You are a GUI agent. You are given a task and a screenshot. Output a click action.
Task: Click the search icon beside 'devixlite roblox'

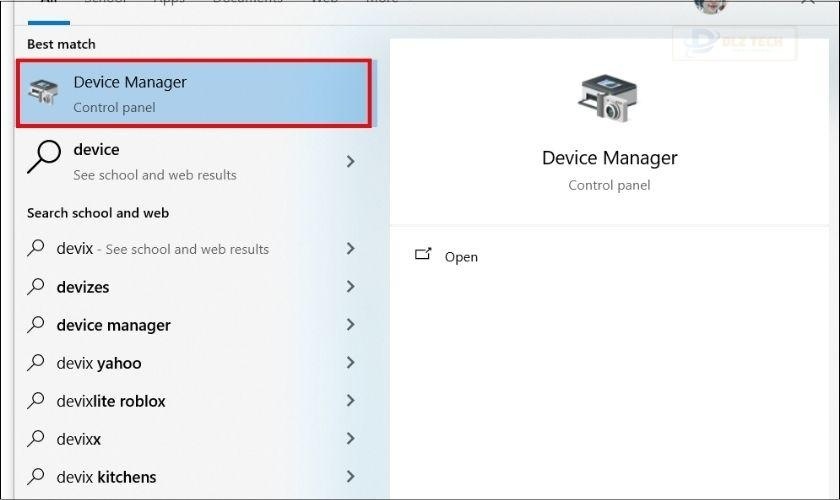click(35, 400)
